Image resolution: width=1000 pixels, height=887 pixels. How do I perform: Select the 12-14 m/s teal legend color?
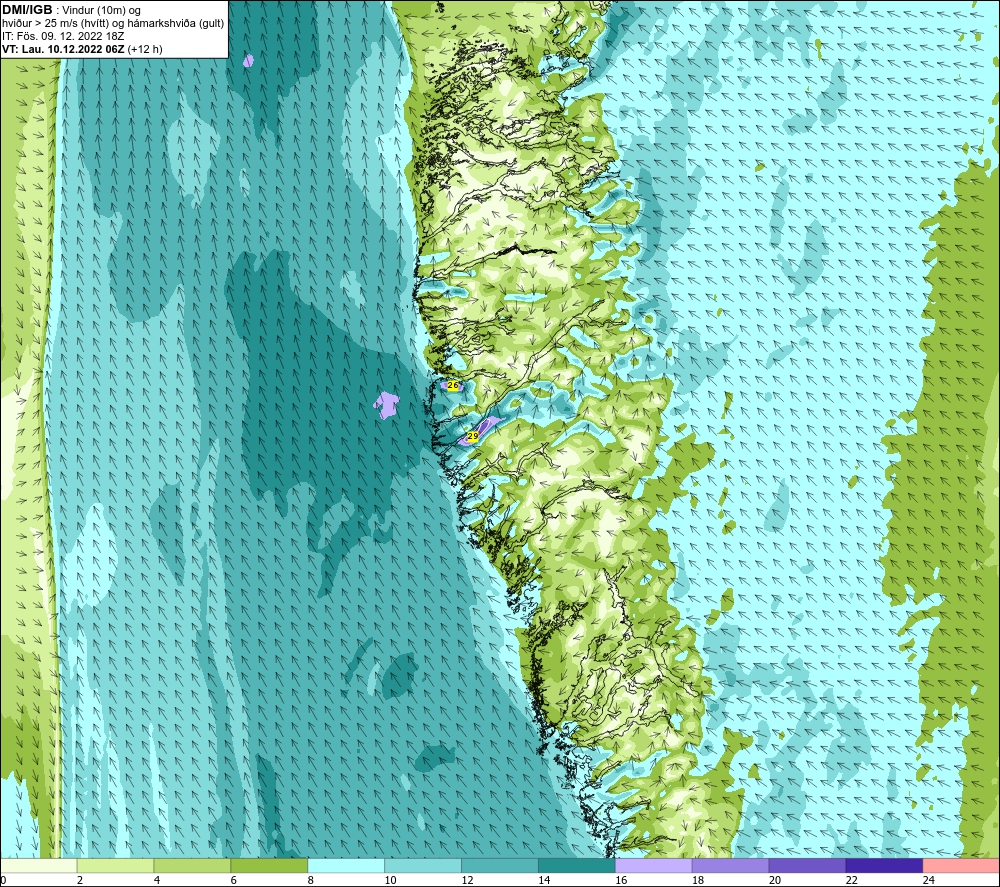(x=500, y=865)
